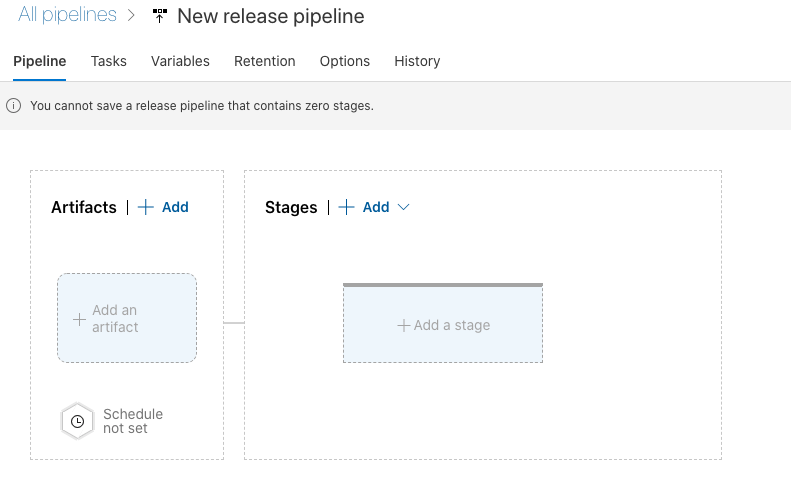The width and height of the screenshot is (791, 492).
Task: Click the plus icon inside artifact card
Action: (79, 319)
